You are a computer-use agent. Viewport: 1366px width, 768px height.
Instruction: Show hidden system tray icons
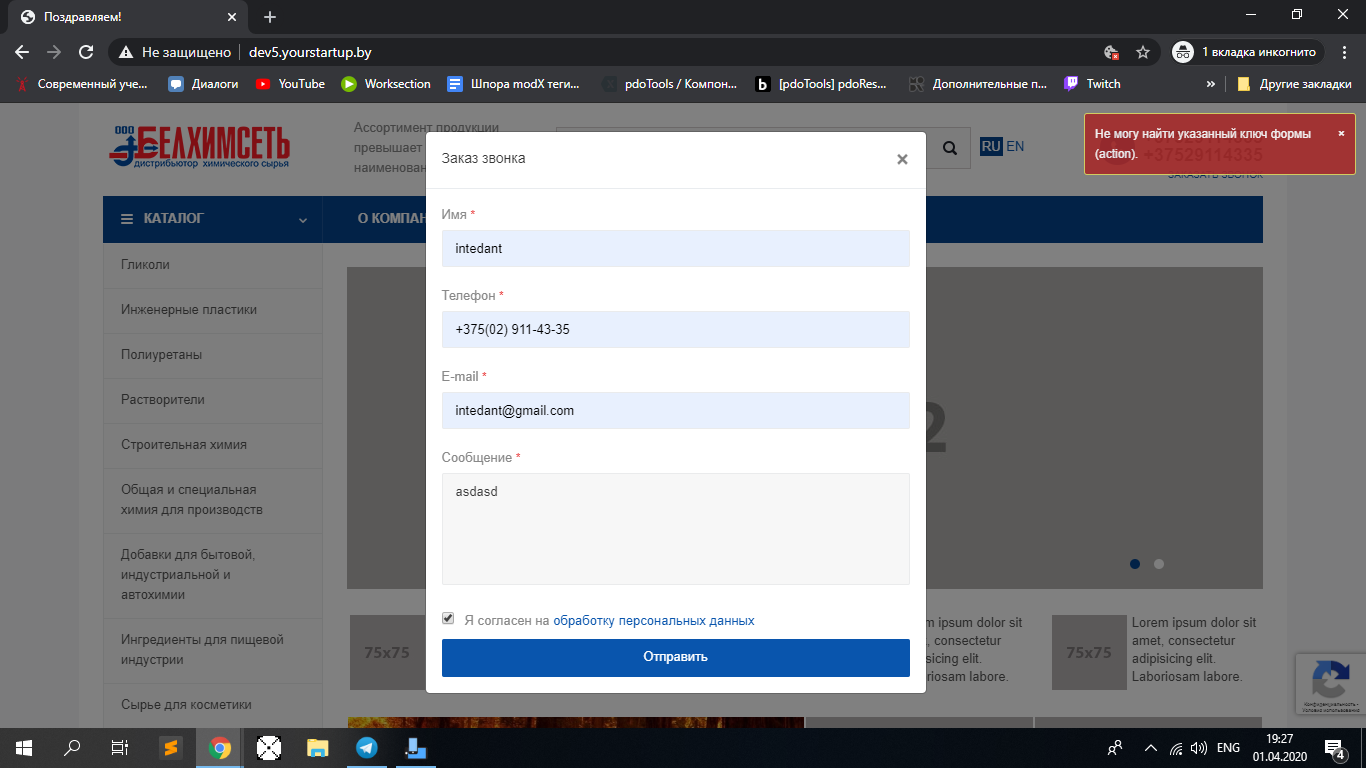pos(1150,747)
